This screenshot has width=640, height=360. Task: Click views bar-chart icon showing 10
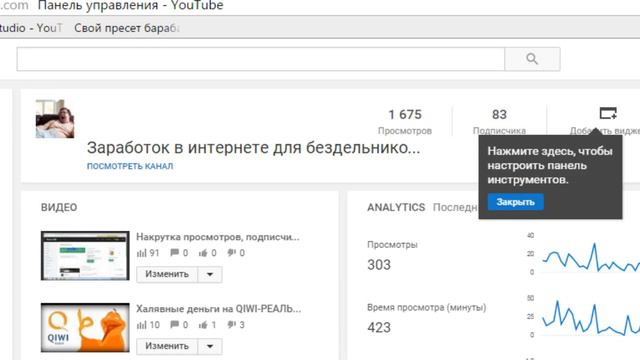(x=142, y=325)
